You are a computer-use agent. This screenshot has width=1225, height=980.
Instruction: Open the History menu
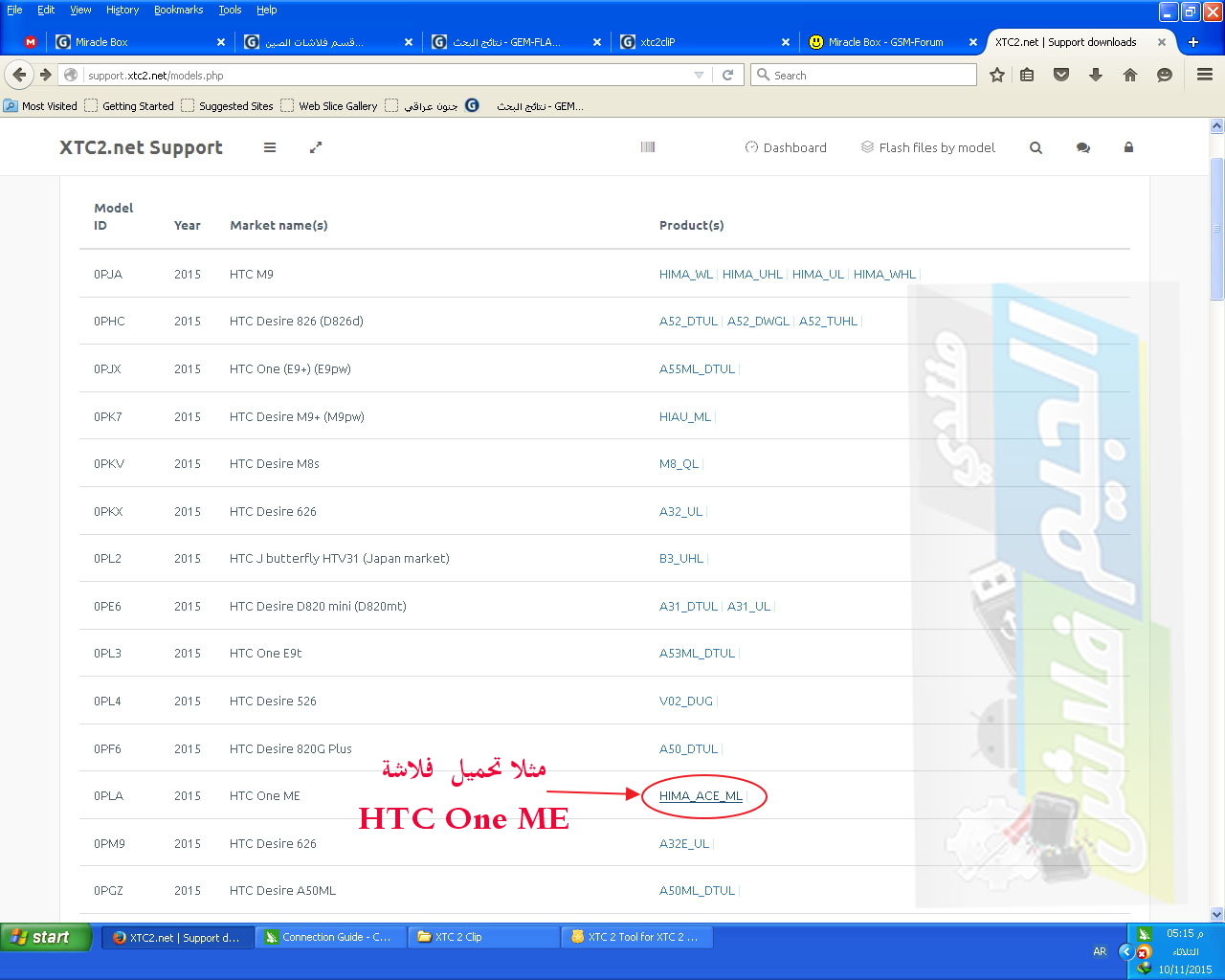[122, 10]
